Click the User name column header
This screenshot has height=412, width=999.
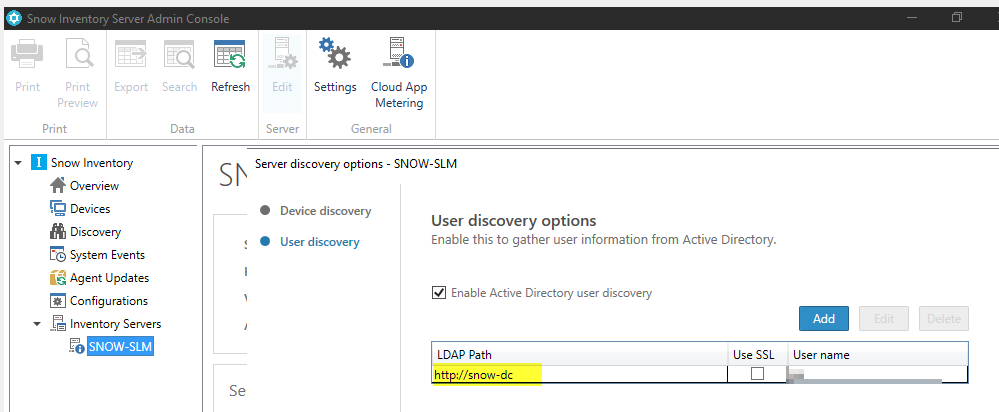(877, 355)
